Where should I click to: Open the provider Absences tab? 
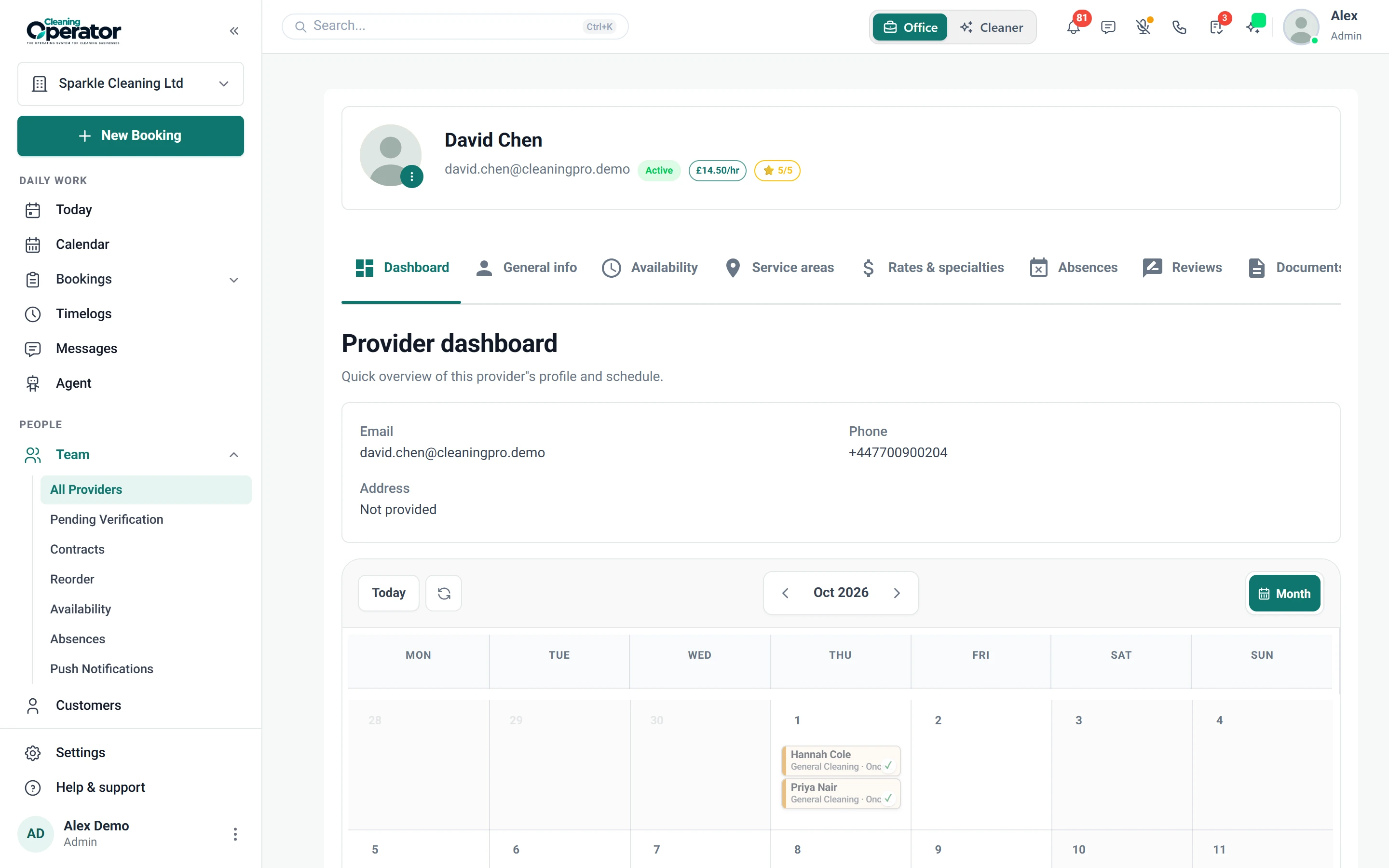(x=1073, y=268)
